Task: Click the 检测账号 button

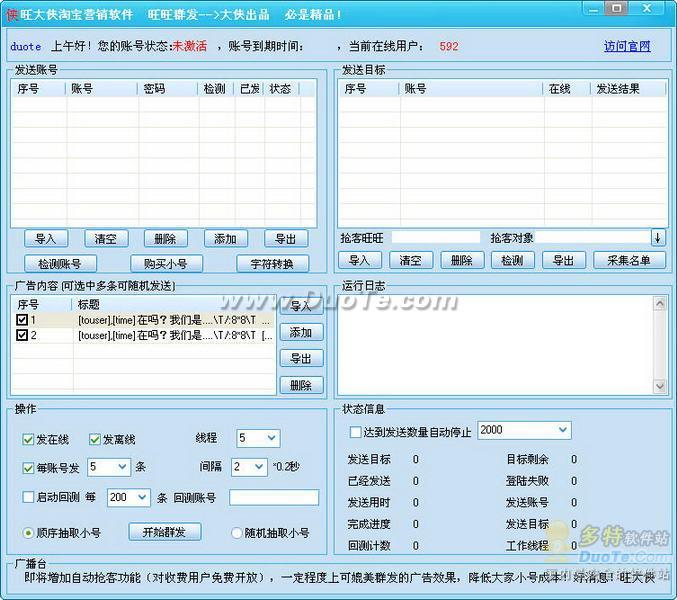Action: tap(60, 263)
